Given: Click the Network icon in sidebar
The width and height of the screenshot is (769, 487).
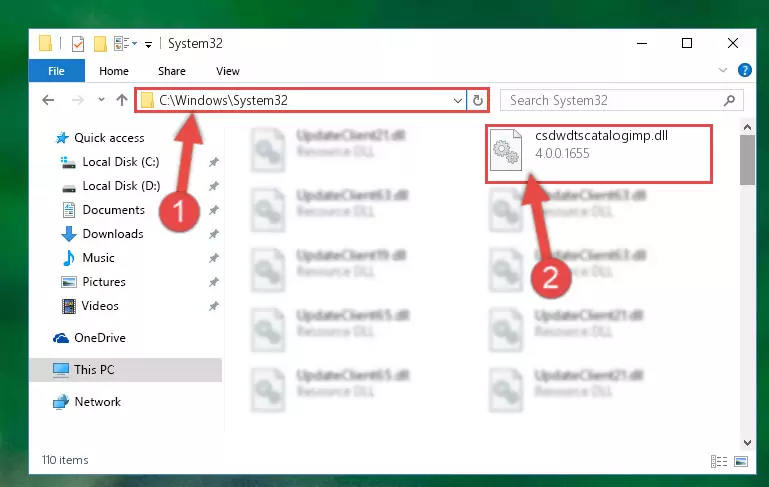Looking at the screenshot, I should 61,402.
